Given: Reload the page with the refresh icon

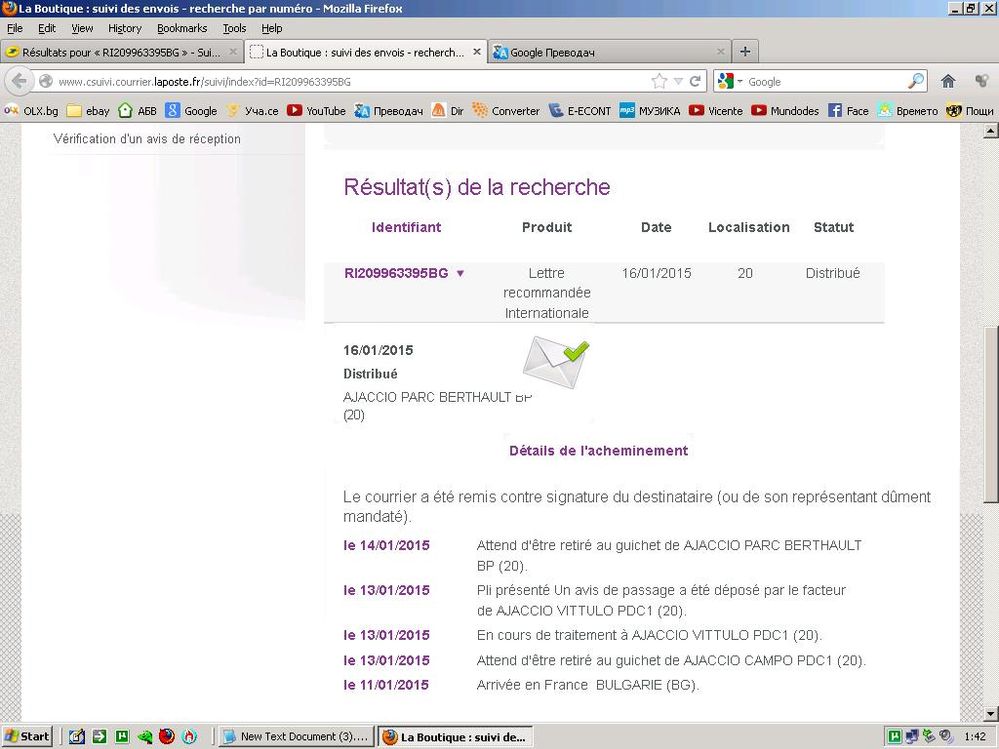Looking at the screenshot, I should [x=695, y=82].
